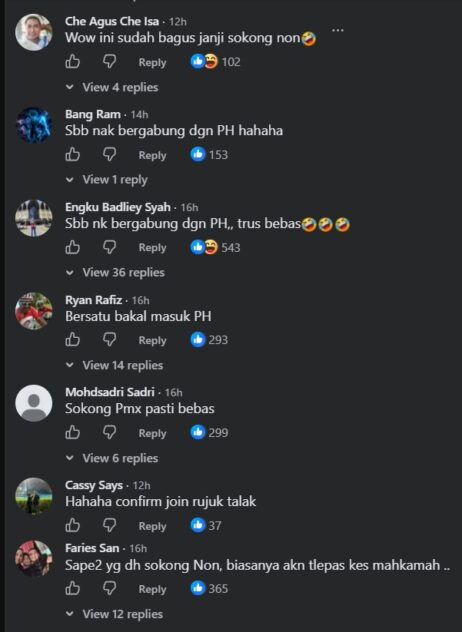Open Engku Badliey Syah's profile link

(x=118, y=207)
